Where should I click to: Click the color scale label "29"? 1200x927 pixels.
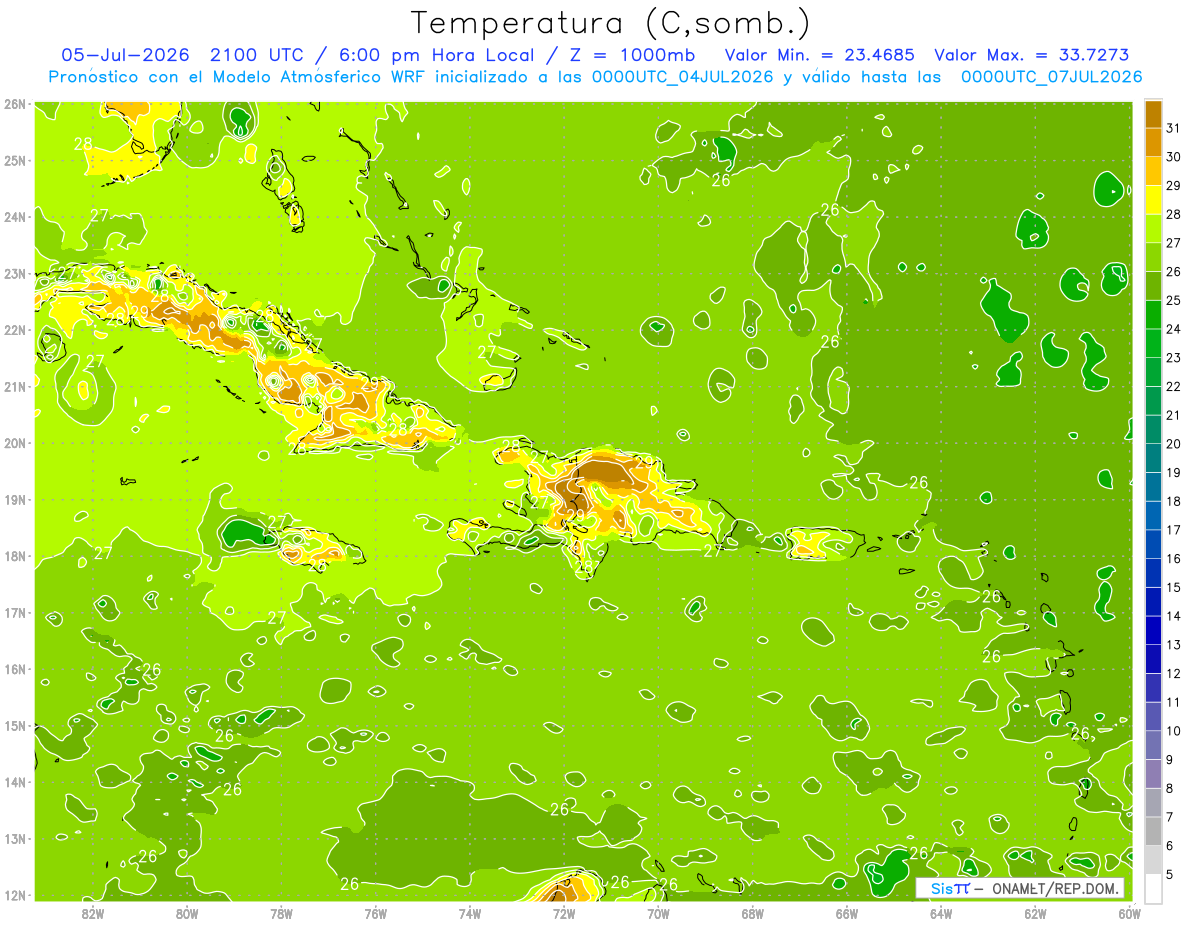(x=1173, y=185)
